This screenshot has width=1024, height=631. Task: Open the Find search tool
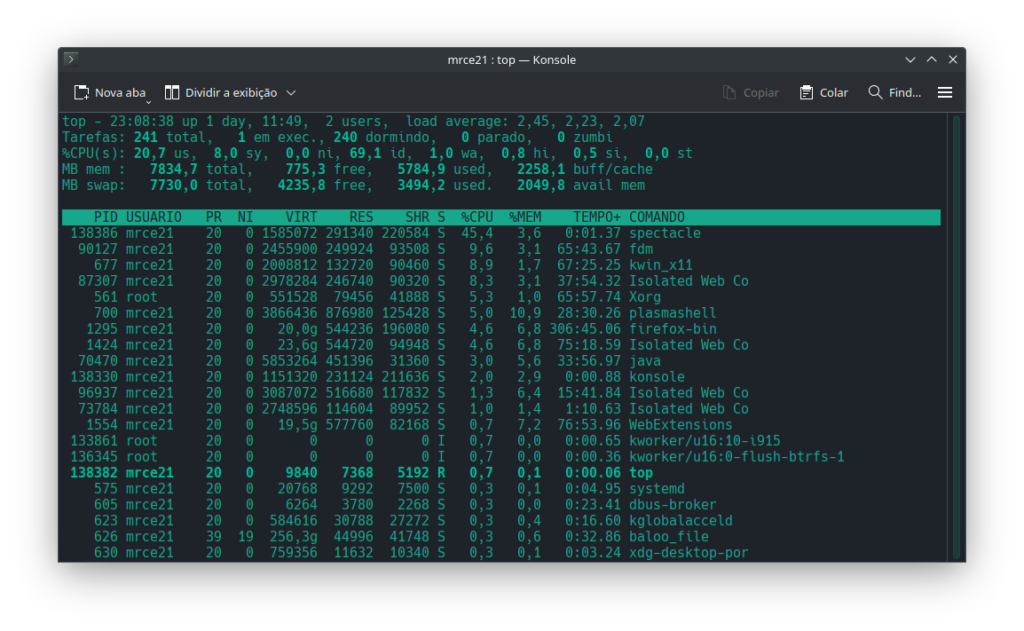[895, 93]
